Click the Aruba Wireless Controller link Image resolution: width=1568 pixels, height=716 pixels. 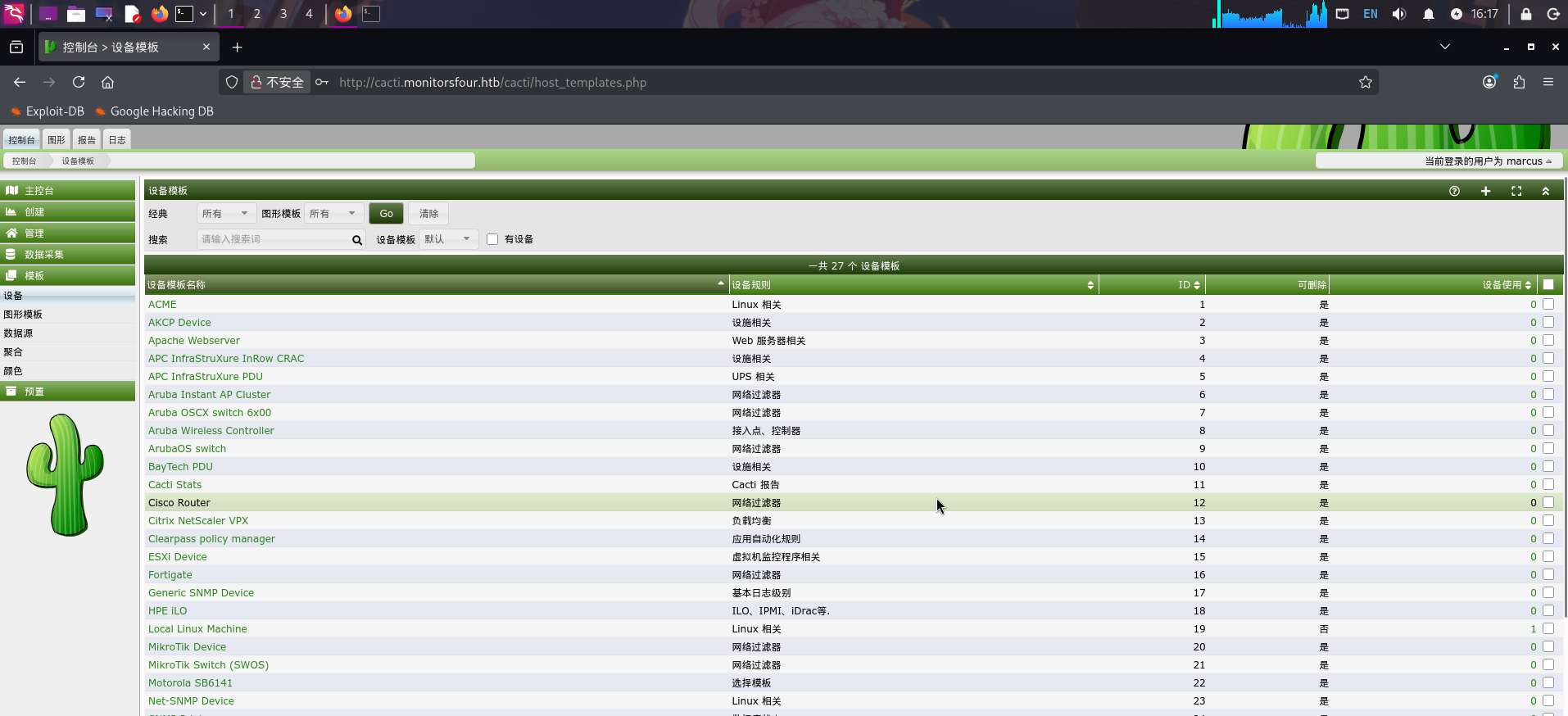211,431
